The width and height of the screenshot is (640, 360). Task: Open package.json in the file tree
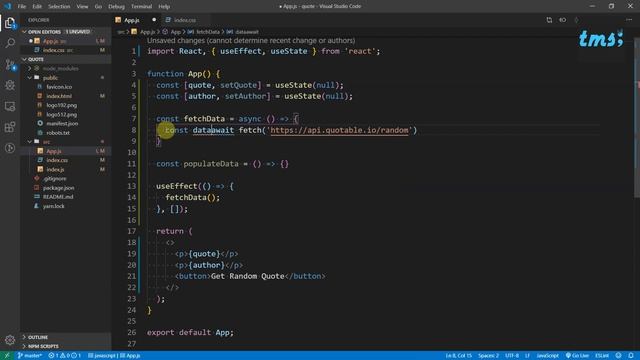pos(65,188)
